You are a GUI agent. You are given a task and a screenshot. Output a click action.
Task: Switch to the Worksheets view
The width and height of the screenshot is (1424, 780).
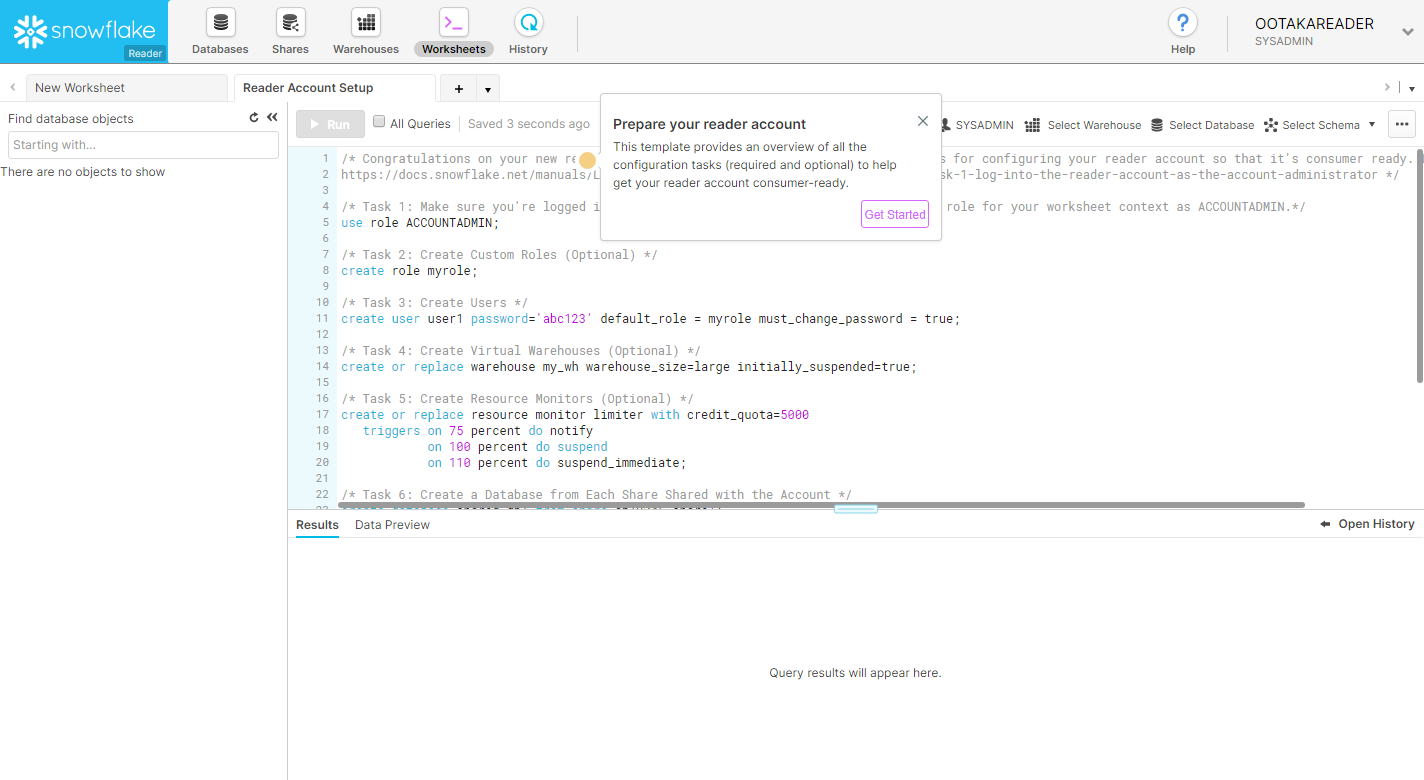tap(453, 31)
